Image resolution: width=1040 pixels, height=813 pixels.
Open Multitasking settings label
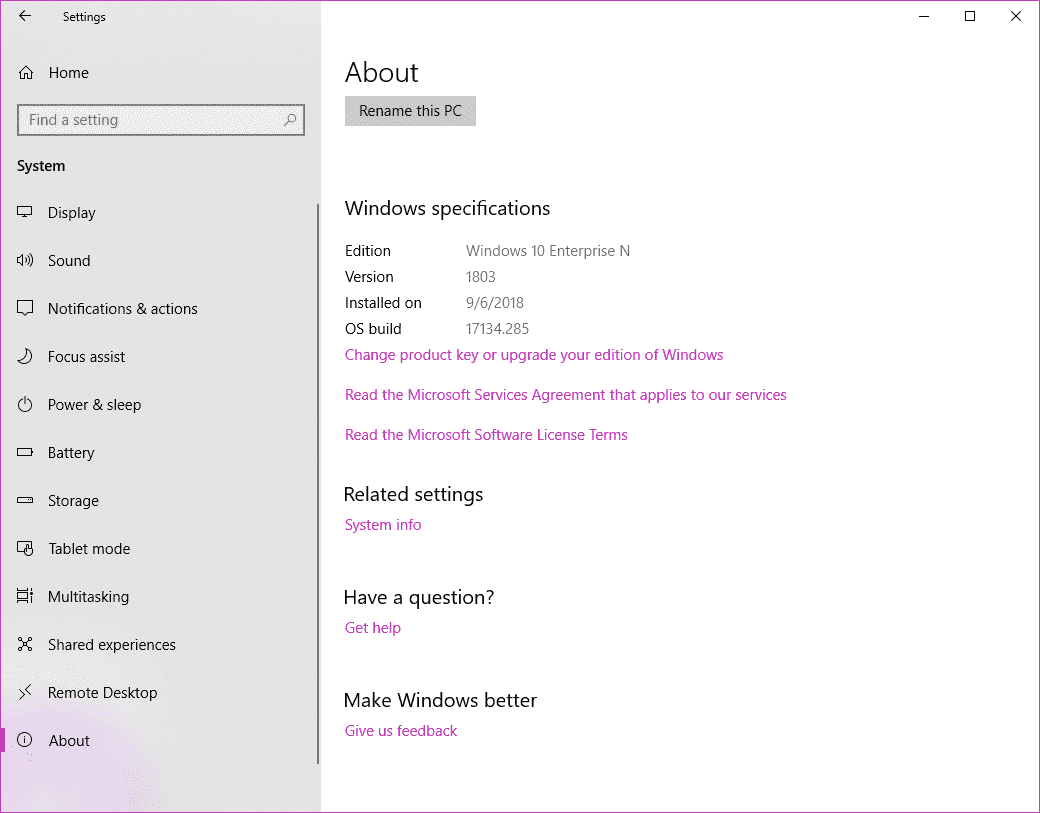[88, 597]
